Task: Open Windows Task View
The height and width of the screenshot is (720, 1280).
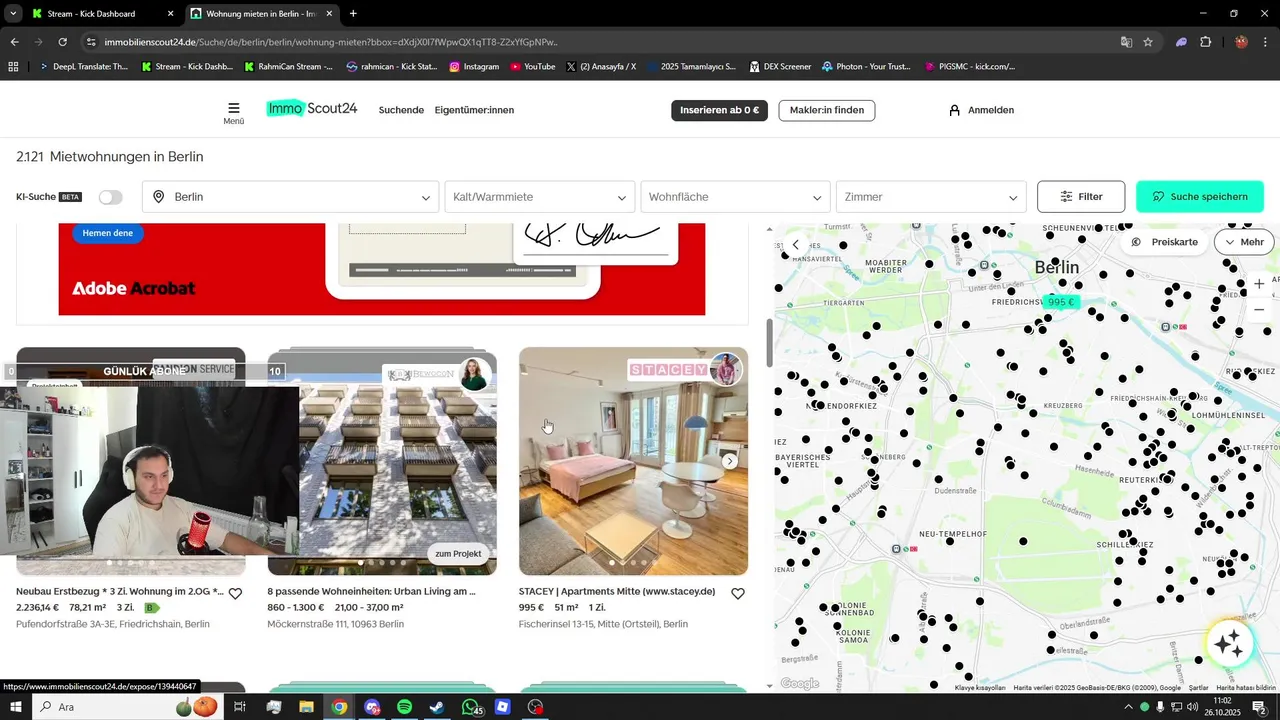Action: 240,707
